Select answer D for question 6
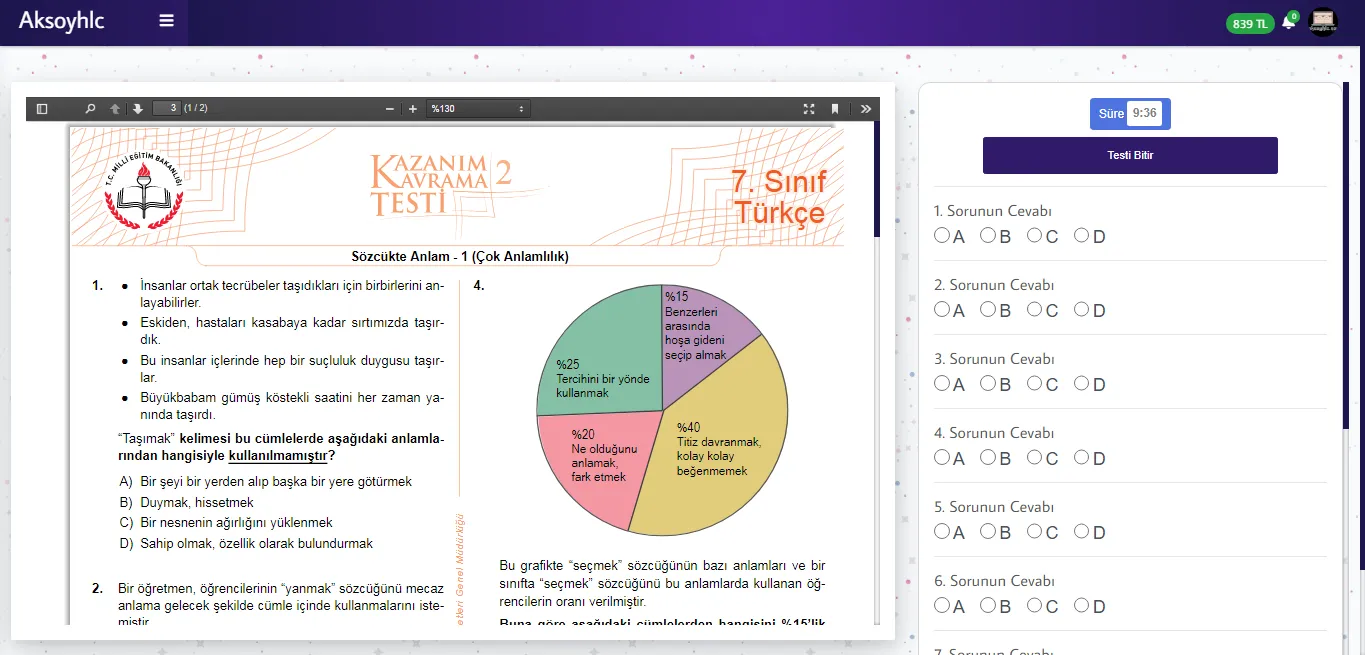 point(1081,605)
